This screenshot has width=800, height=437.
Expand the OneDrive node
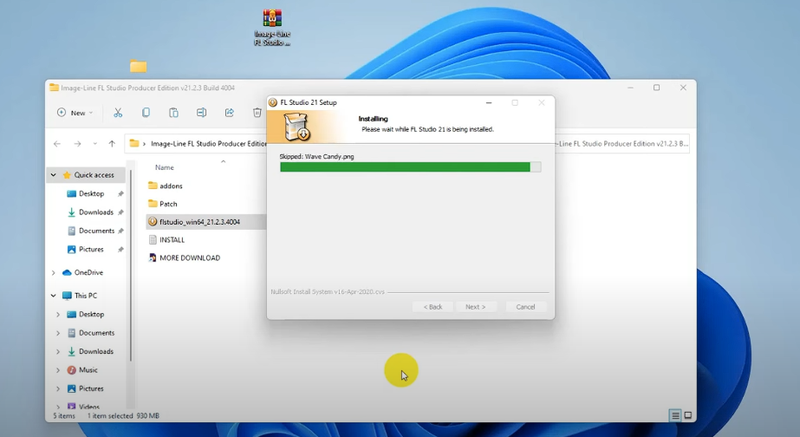click(53, 273)
